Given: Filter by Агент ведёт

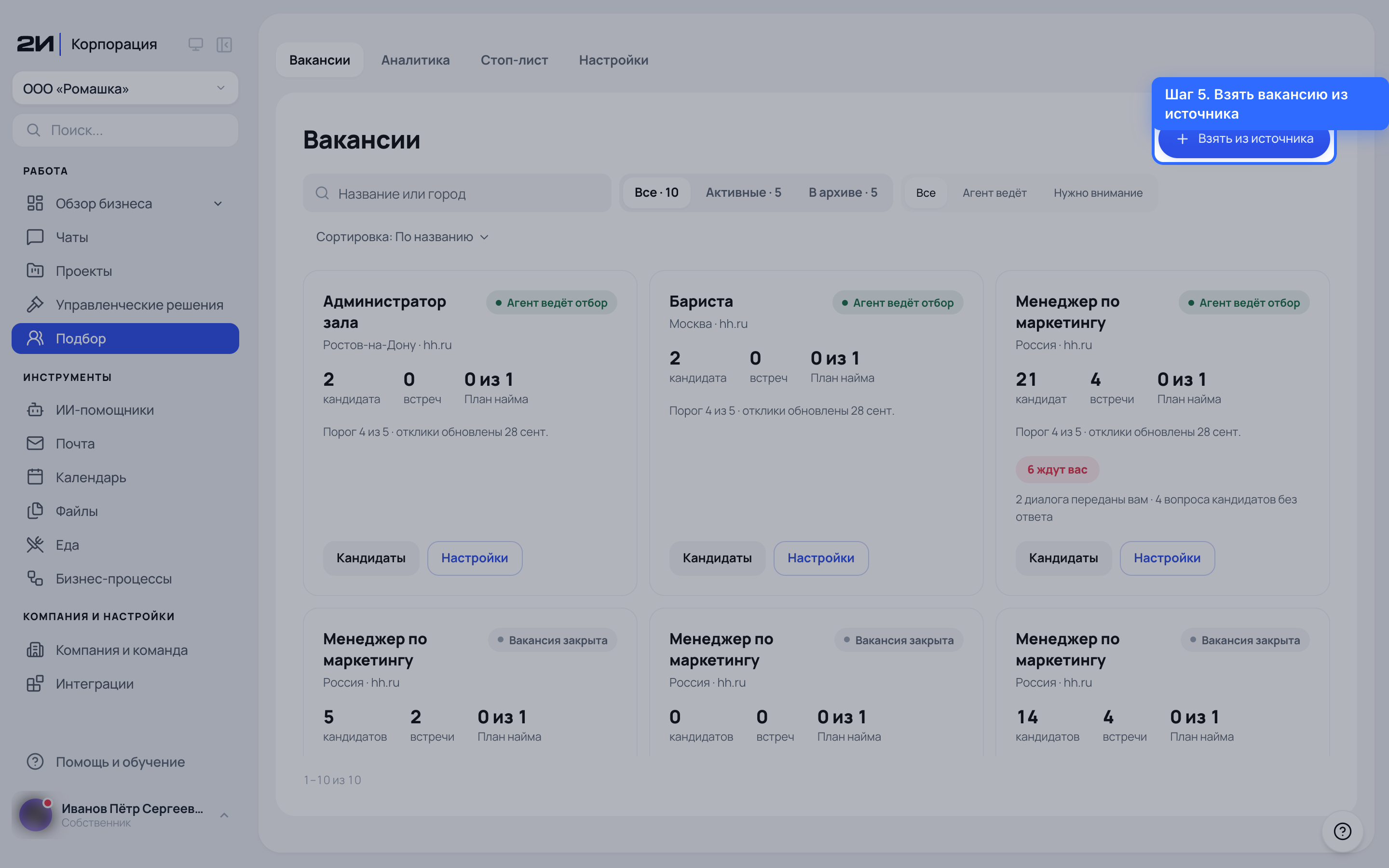Looking at the screenshot, I should point(994,193).
